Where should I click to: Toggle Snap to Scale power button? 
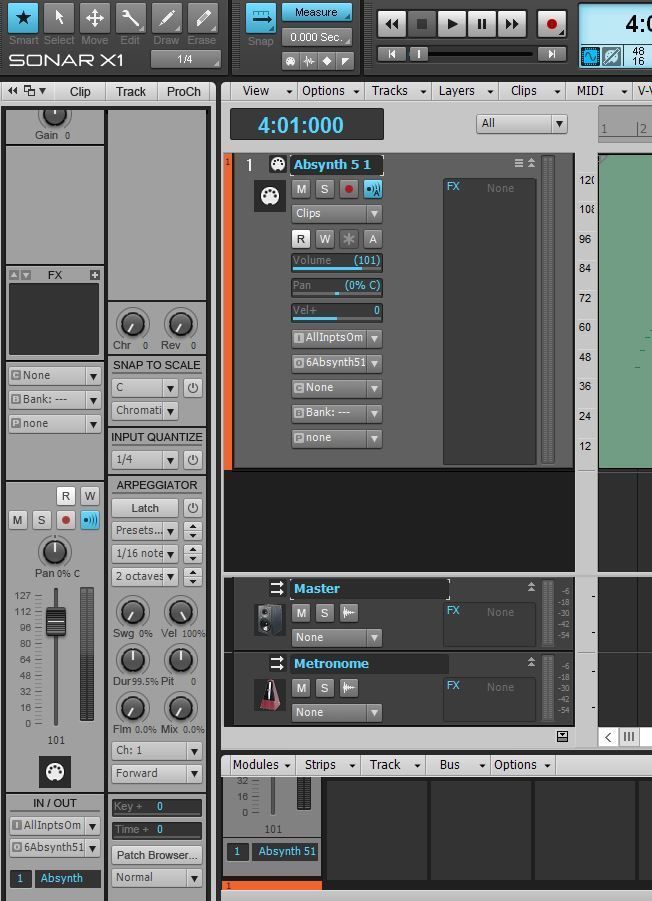click(x=192, y=388)
